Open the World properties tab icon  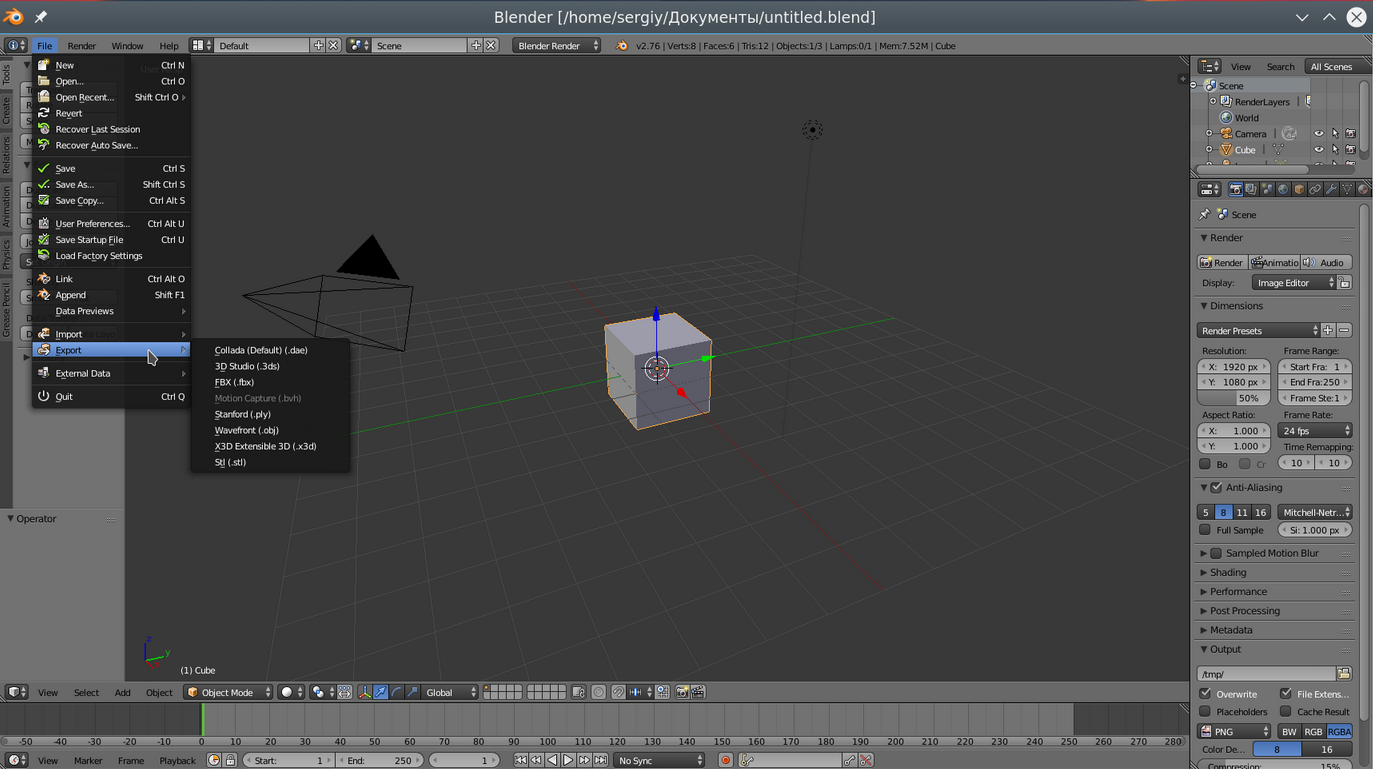coord(1283,189)
